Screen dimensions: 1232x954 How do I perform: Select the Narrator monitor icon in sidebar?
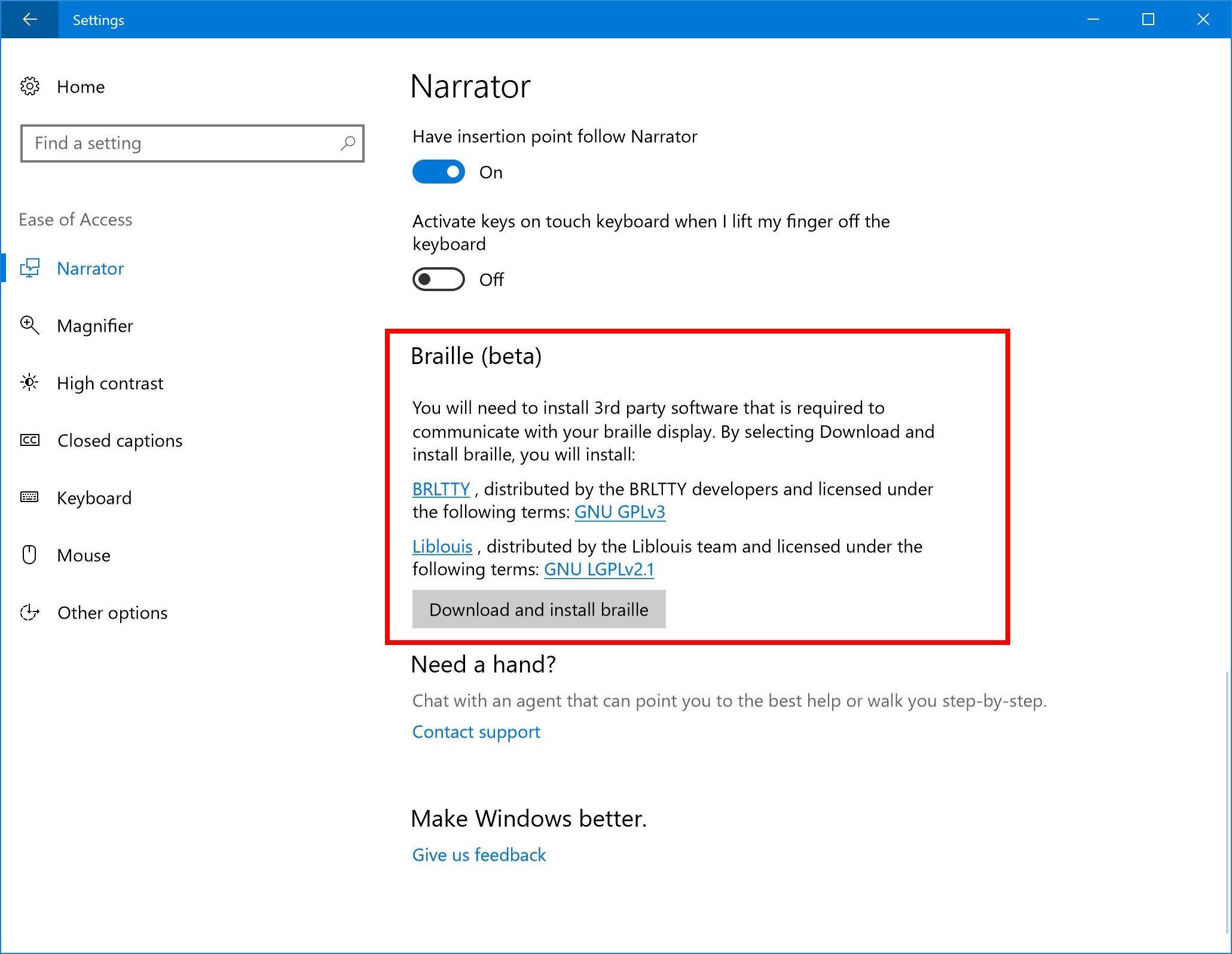tap(31, 268)
